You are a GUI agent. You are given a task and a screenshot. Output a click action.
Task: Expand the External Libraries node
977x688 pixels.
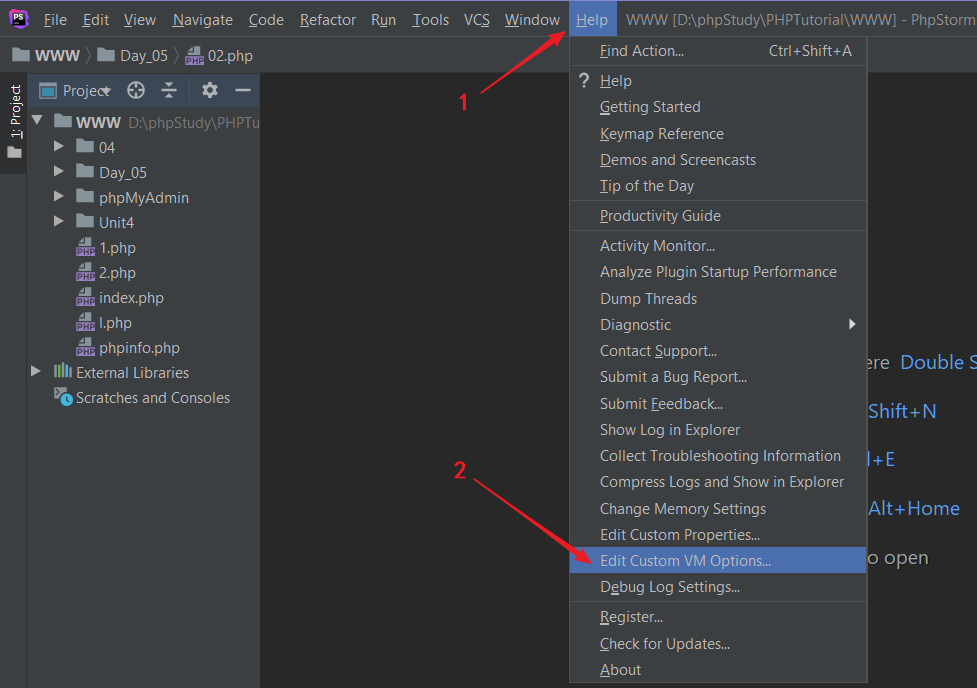coord(36,371)
